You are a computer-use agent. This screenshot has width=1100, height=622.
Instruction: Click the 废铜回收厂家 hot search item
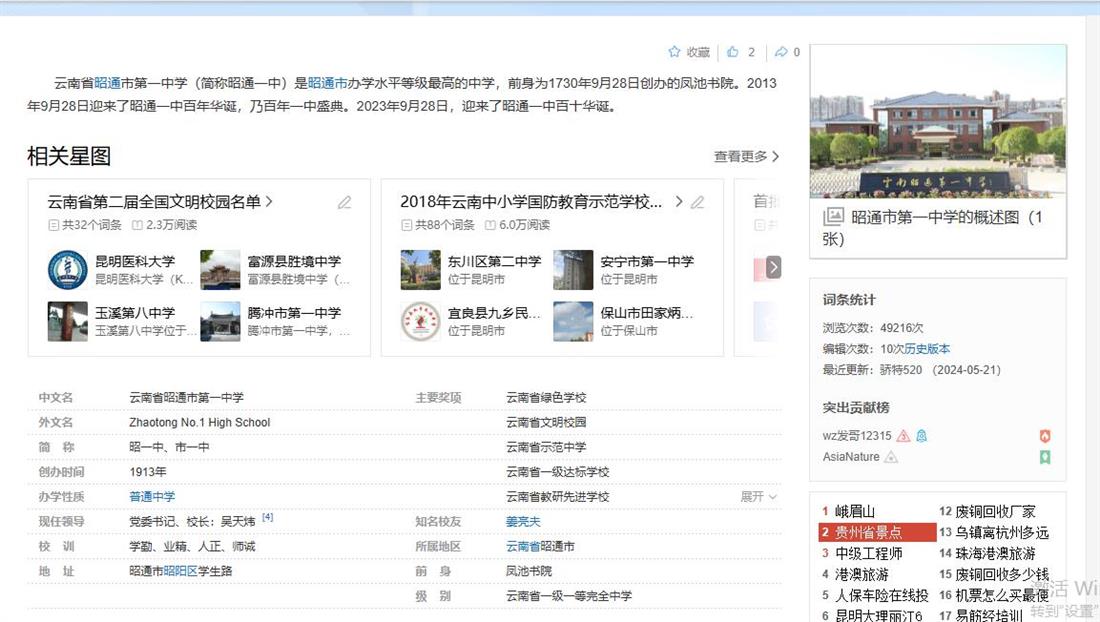(995, 512)
